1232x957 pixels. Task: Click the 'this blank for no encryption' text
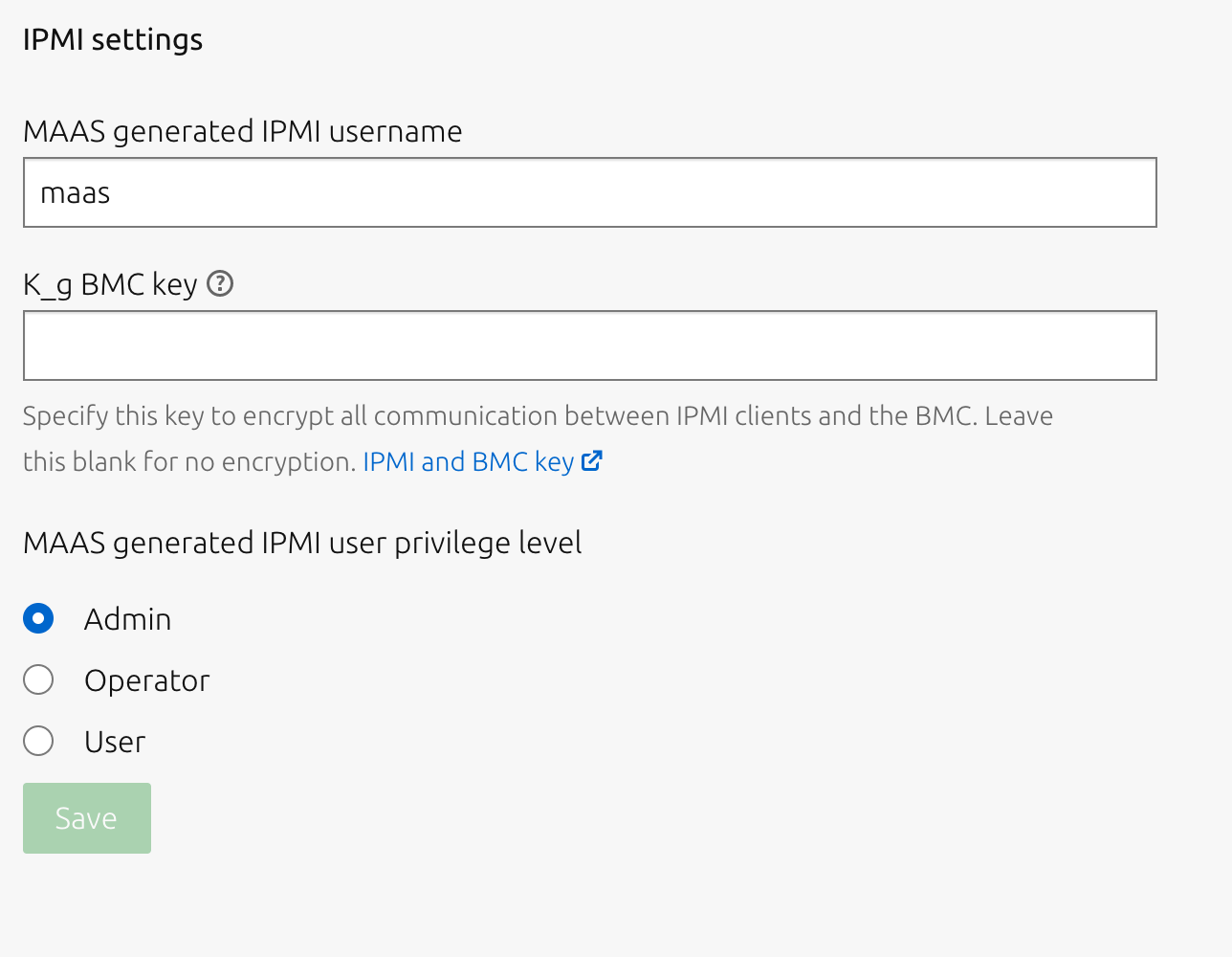pyautogui.click(x=188, y=462)
